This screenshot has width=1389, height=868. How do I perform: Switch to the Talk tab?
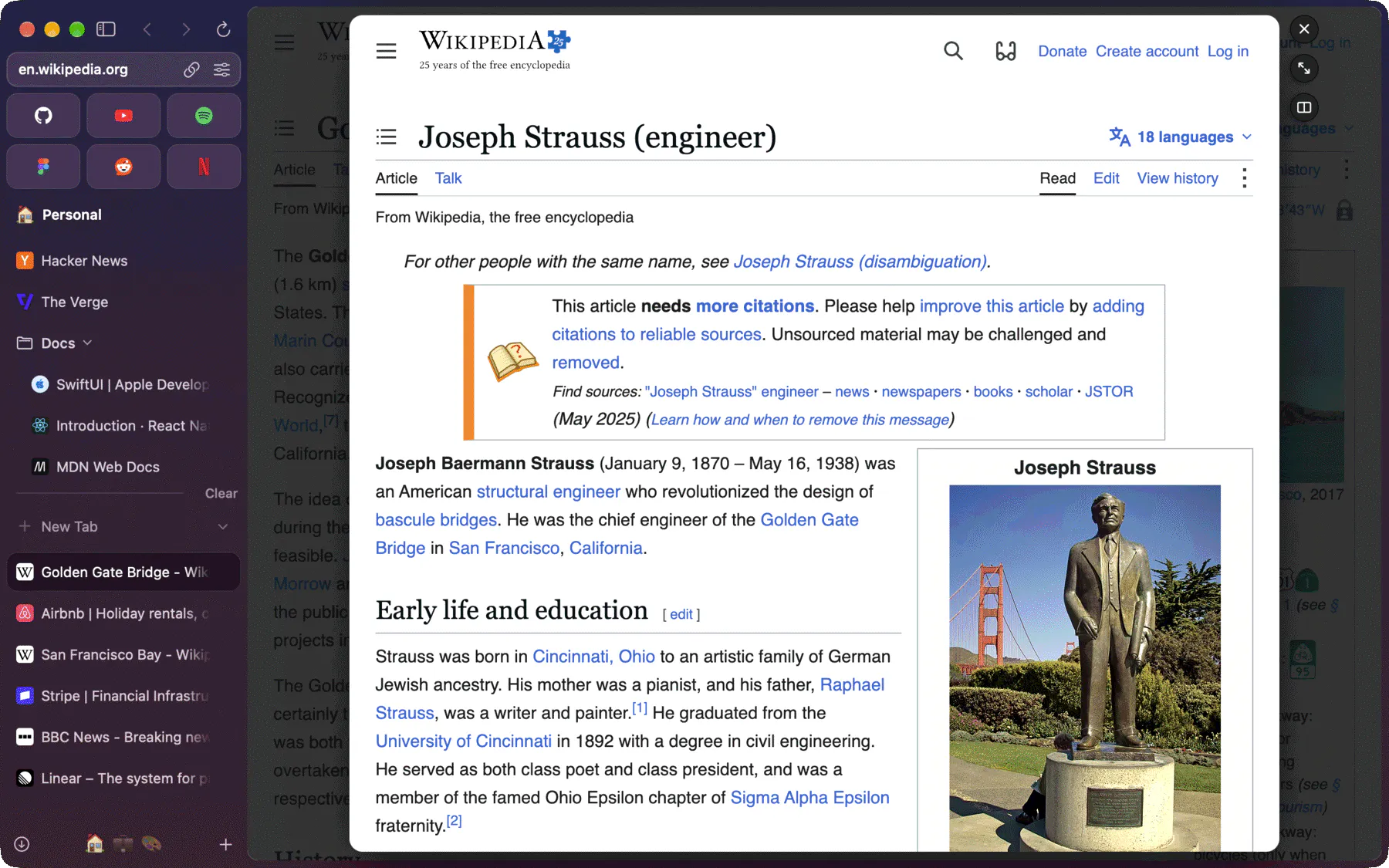point(448,178)
